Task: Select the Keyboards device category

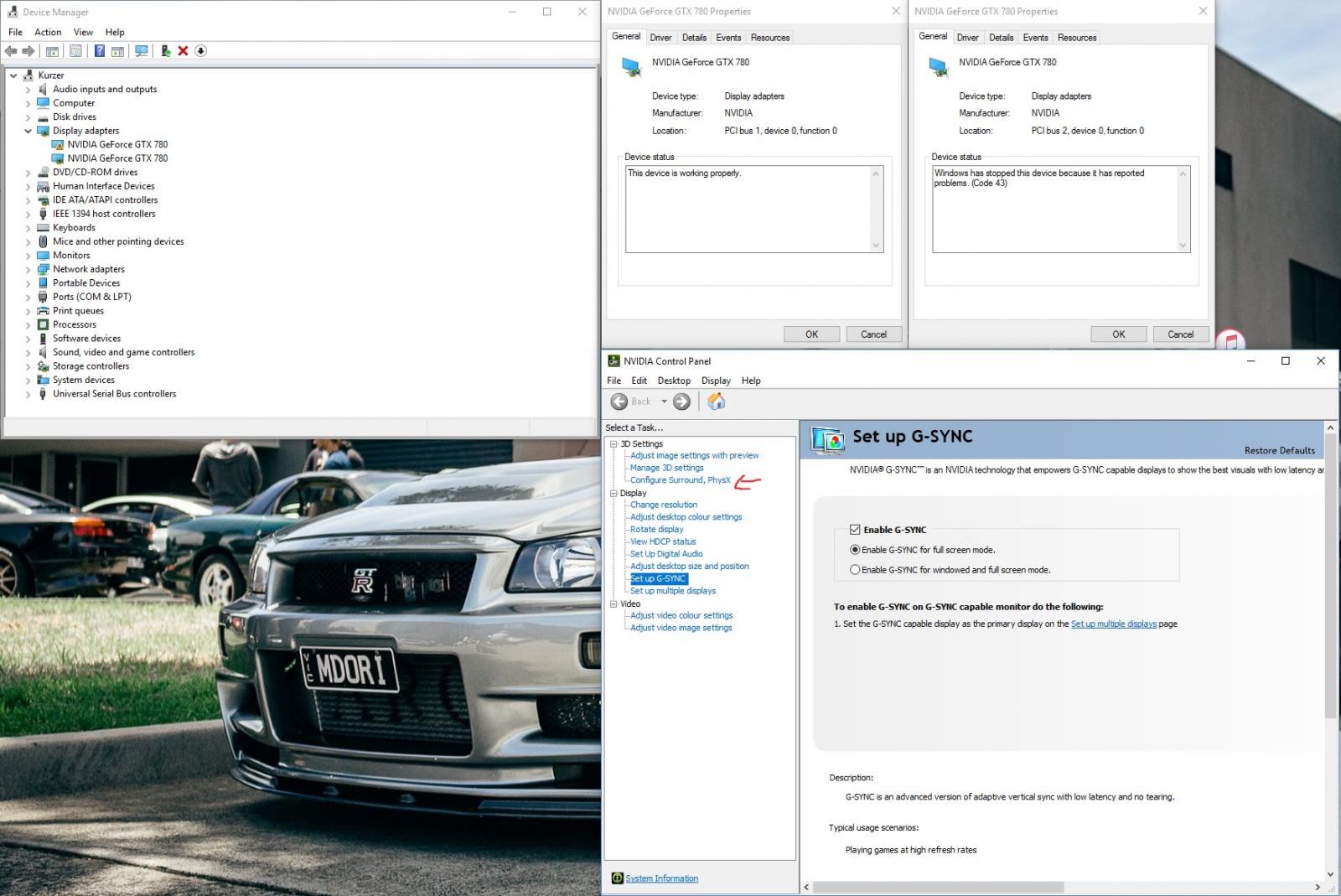Action: pyautogui.click(x=74, y=227)
